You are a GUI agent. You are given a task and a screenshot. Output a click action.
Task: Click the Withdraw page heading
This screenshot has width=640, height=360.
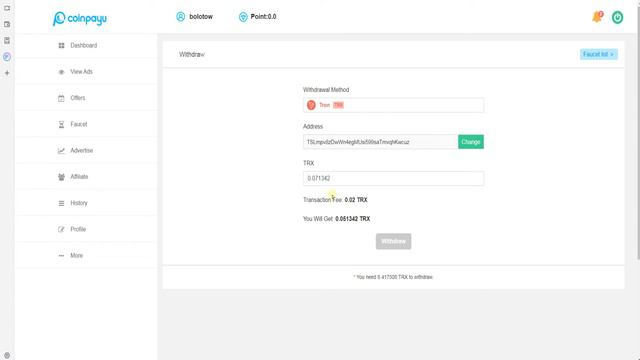[191, 54]
